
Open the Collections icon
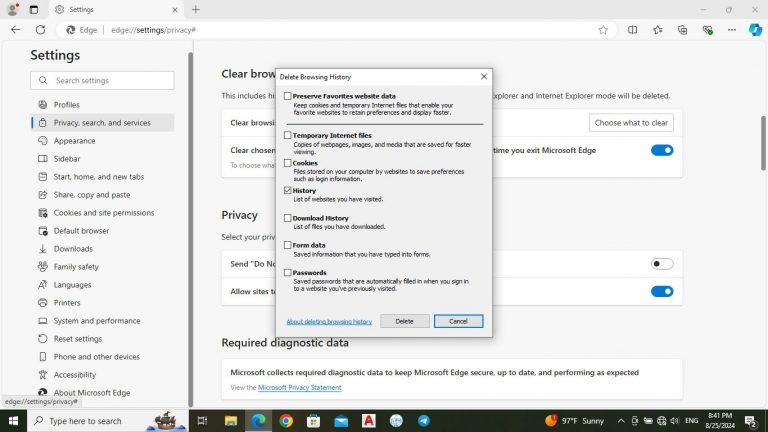tap(682, 30)
